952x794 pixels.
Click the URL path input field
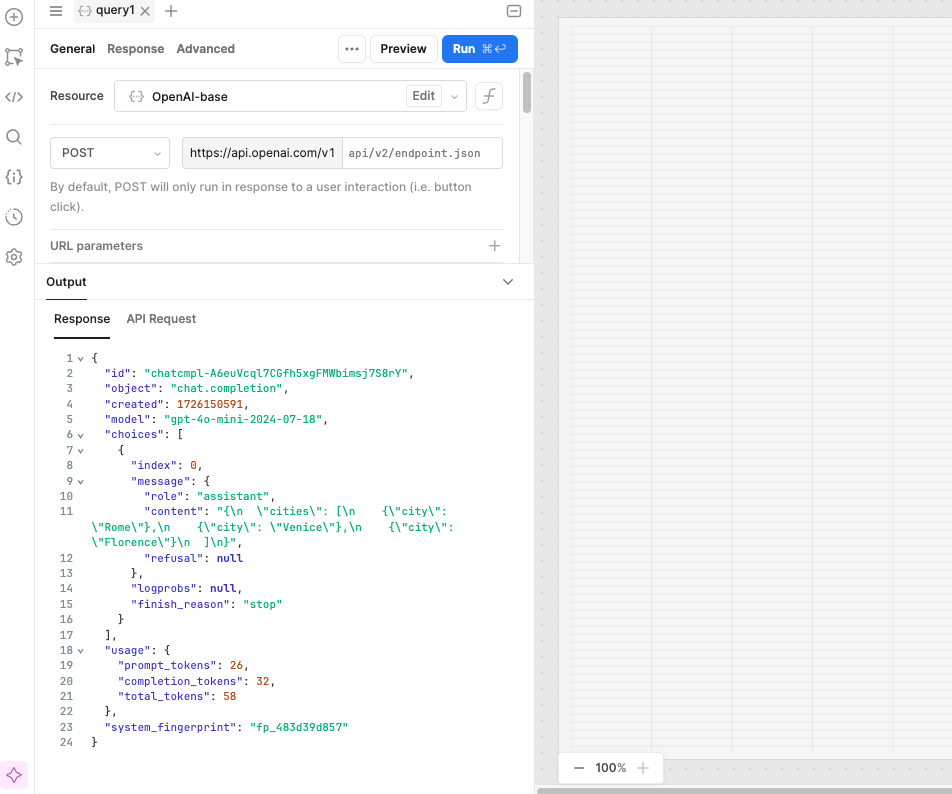pos(421,153)
